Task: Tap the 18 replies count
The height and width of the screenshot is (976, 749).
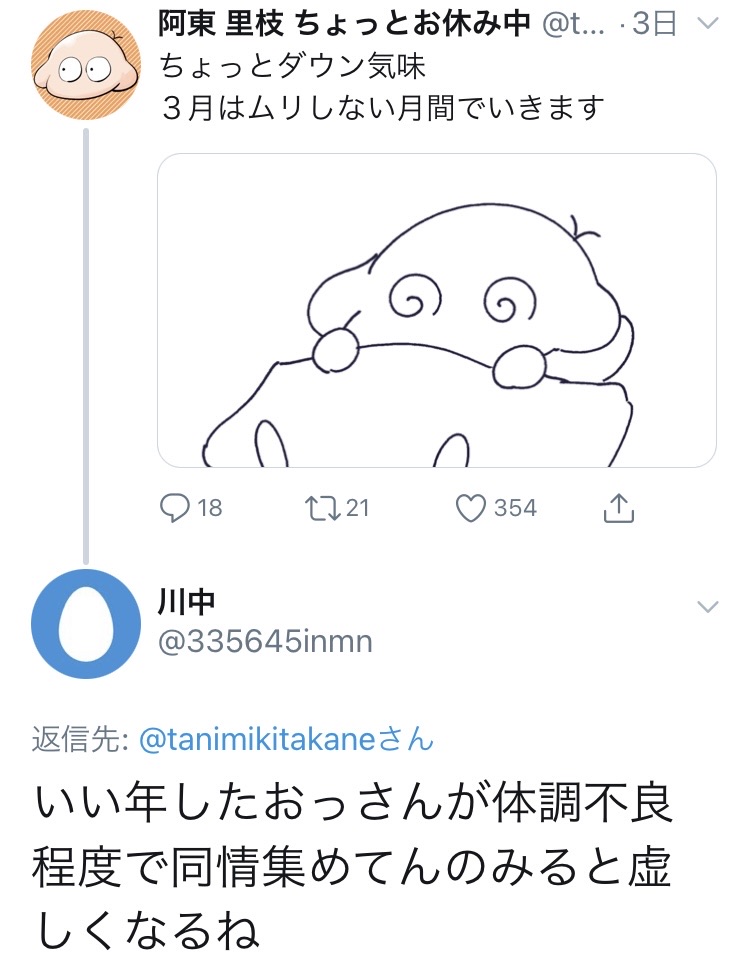Action: pos(210,508)
